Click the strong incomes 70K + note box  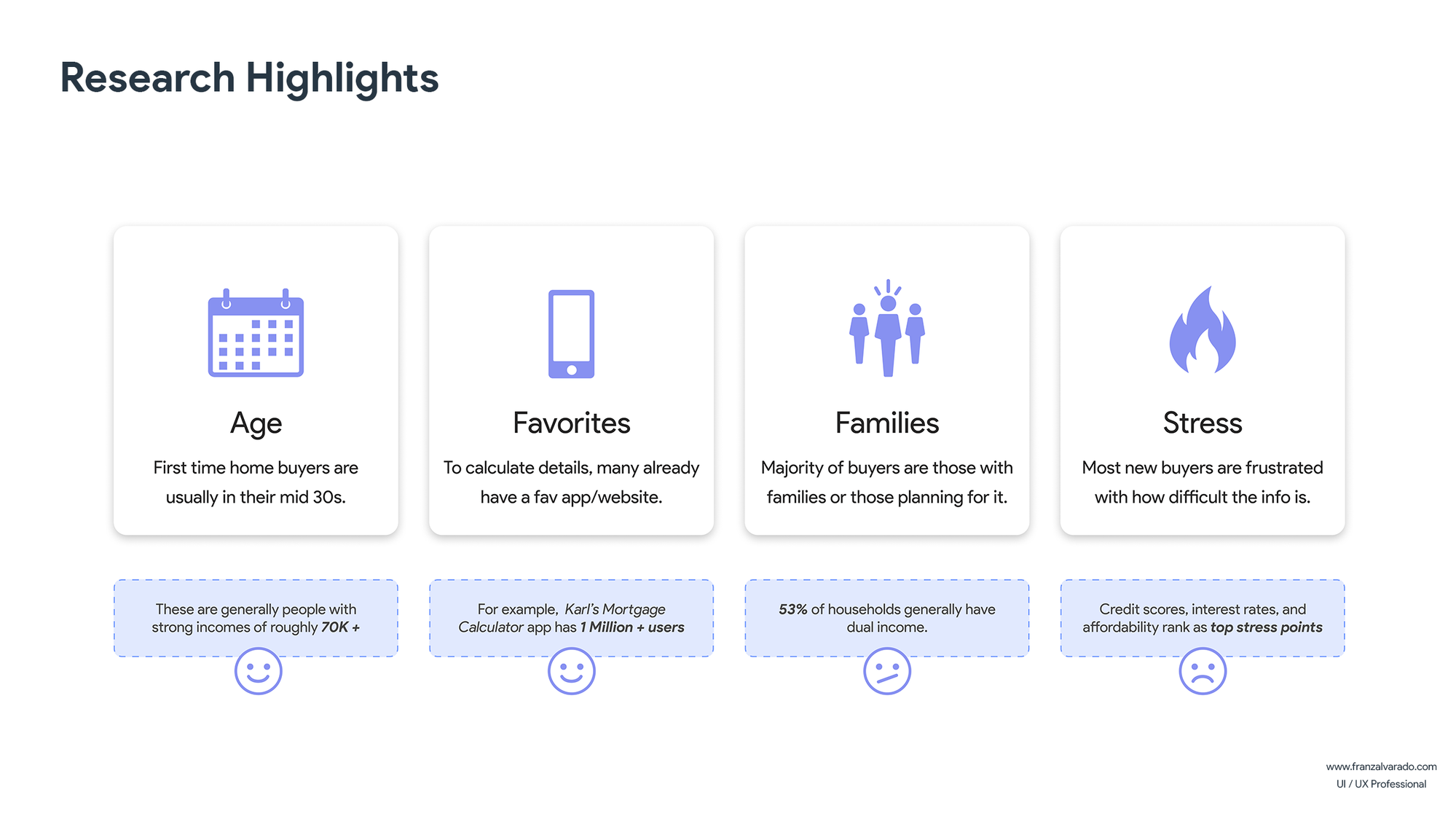pyautogui.click(x=256, y=618)
